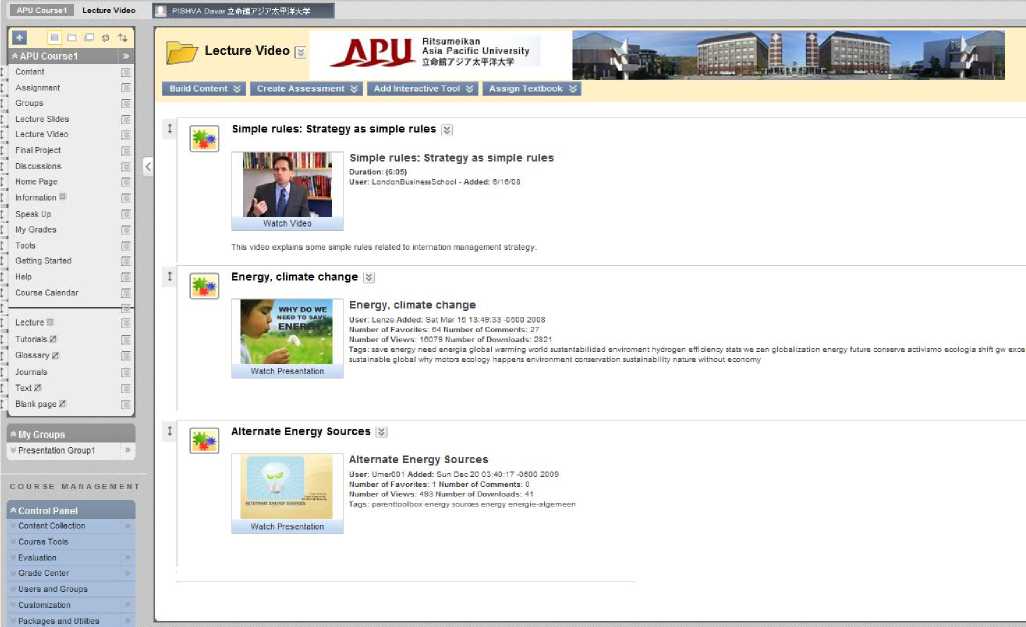Open options for Content menu item
1026x627 pixels.
[126, 72]
